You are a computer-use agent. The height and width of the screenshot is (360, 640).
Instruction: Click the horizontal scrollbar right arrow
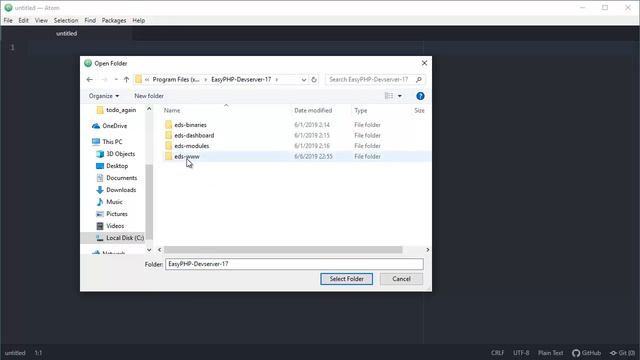coord(427,250)
